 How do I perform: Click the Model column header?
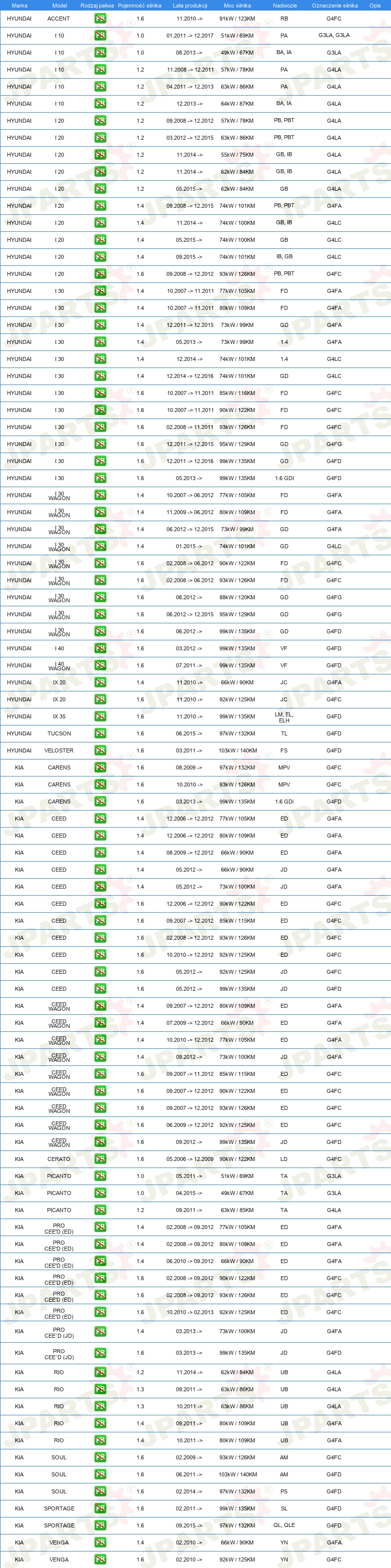click(59, 6)
